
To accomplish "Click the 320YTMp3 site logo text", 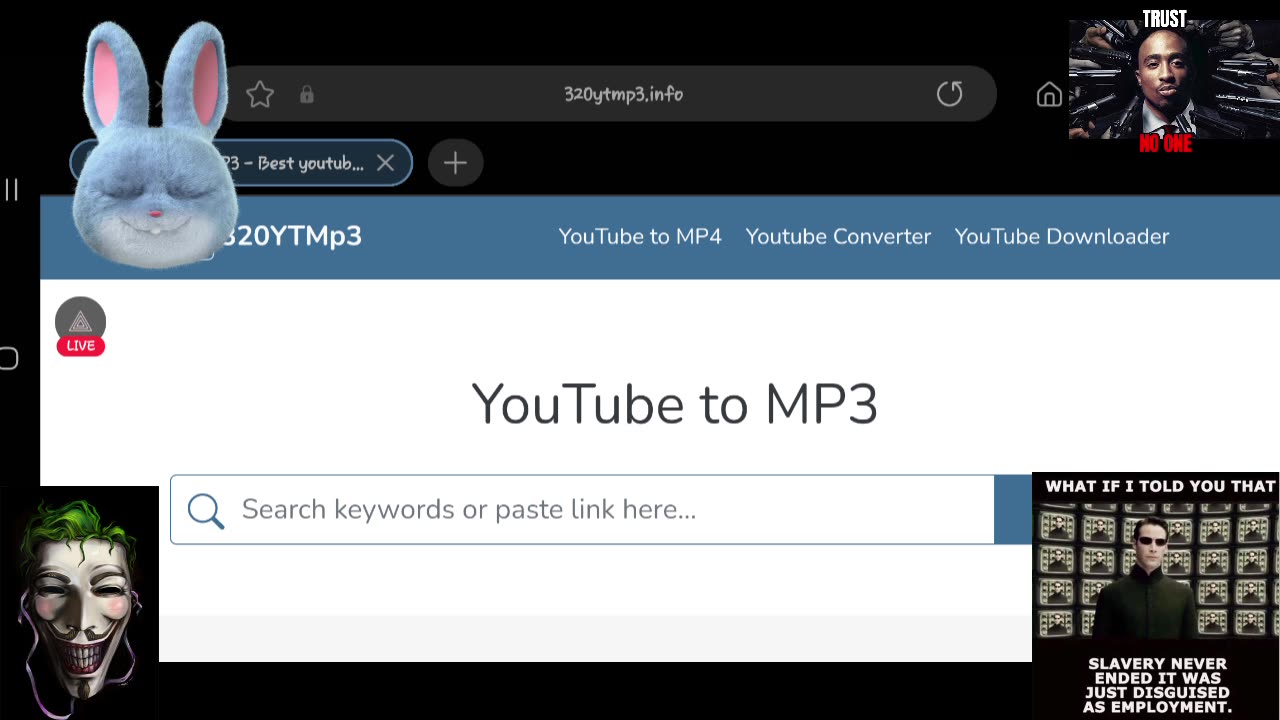I will (291, 236).
